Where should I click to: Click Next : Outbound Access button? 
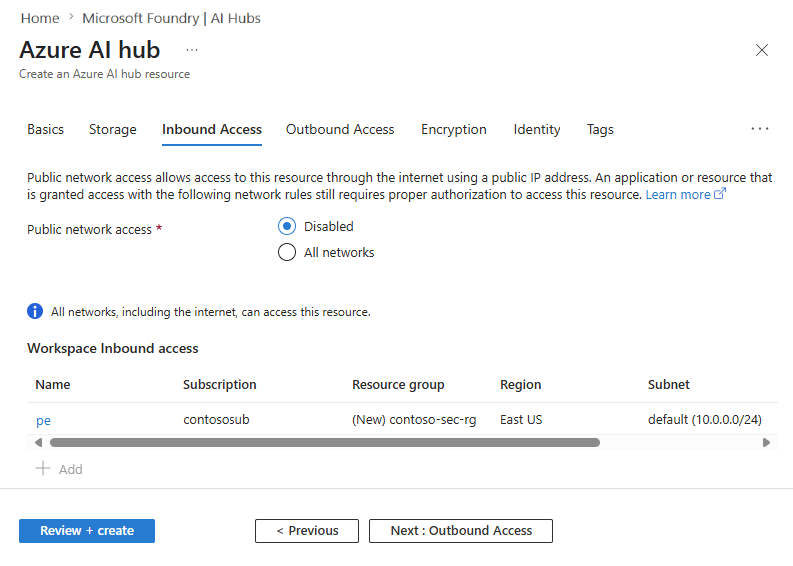[461, 531]
